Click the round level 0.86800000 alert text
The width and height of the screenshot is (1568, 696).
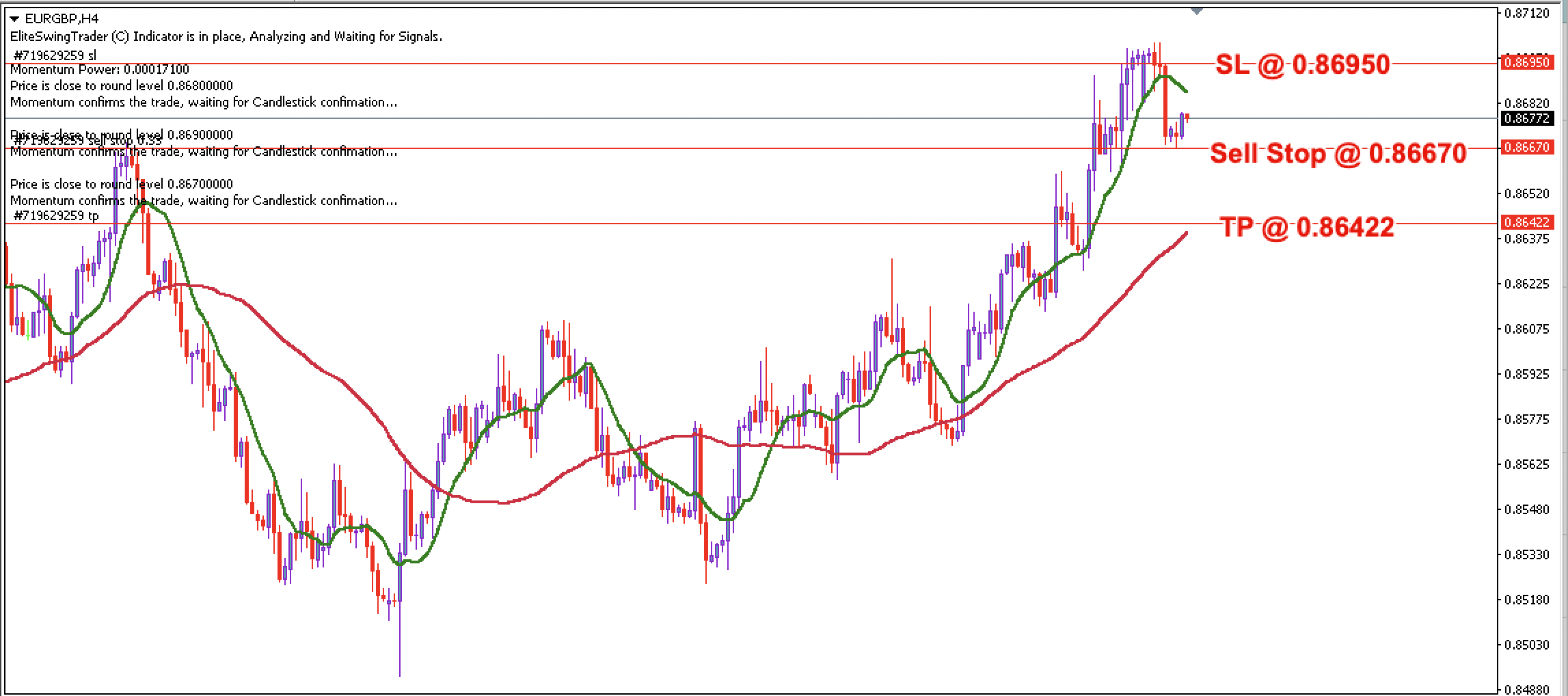pyautogui.click(x=122, y=85)
